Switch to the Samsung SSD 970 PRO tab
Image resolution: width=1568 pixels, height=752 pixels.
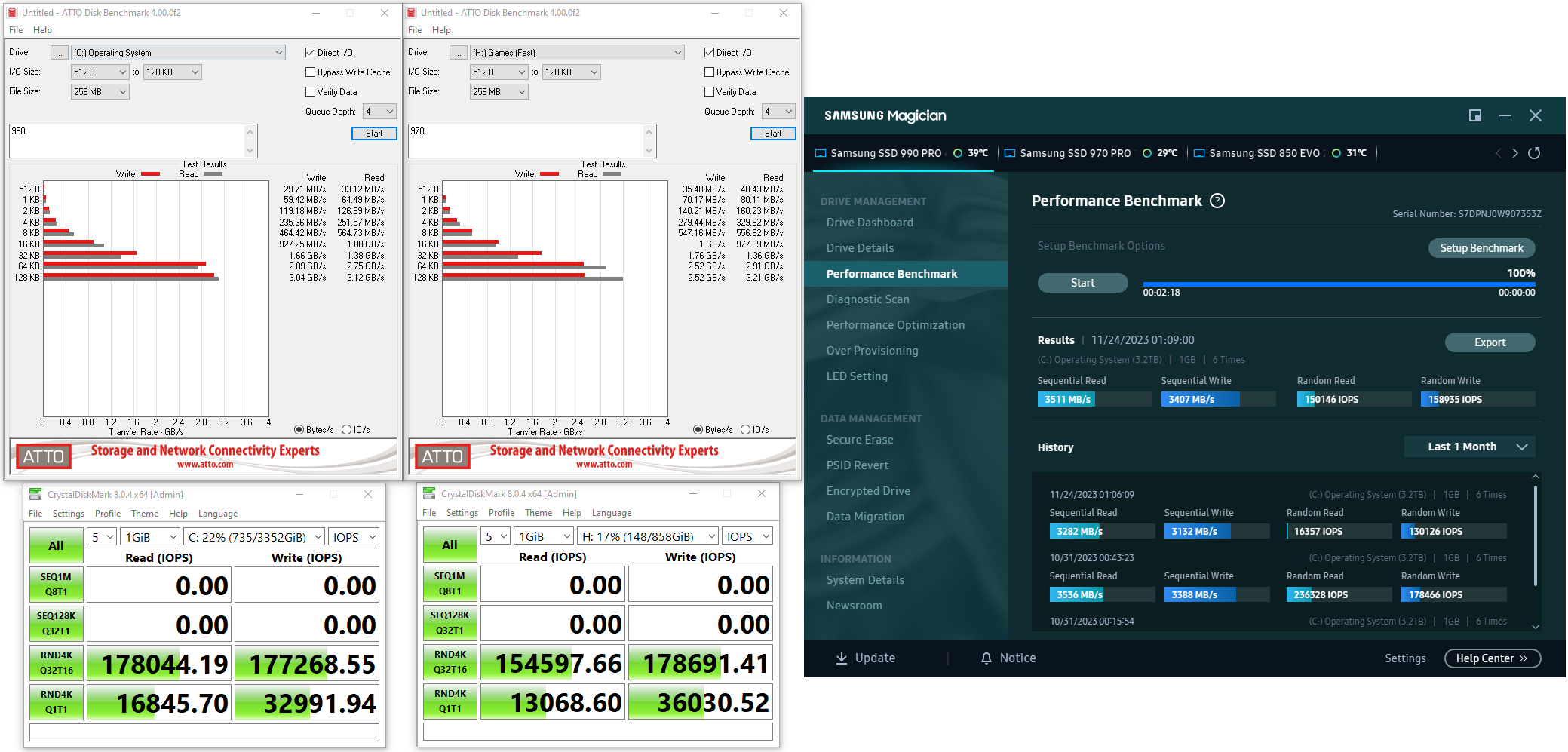pyautogui.click(x=1075, y=153)
